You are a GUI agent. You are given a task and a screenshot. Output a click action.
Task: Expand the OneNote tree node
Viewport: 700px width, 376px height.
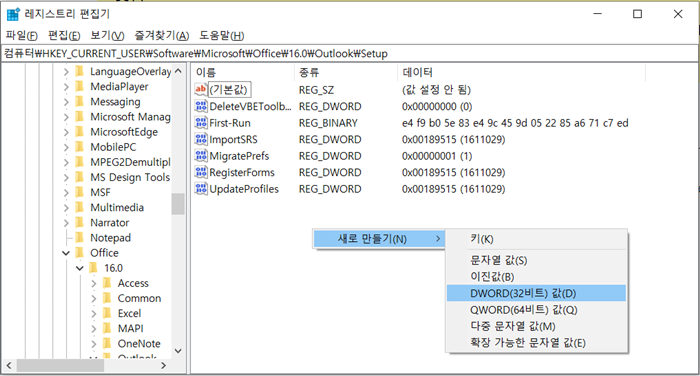(x=93, y=344)
